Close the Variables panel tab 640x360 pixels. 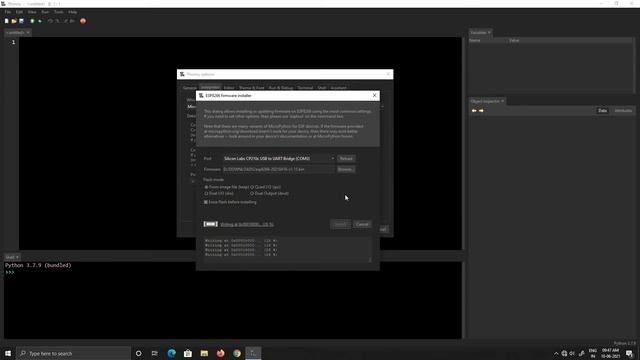[x=489, y=32]
